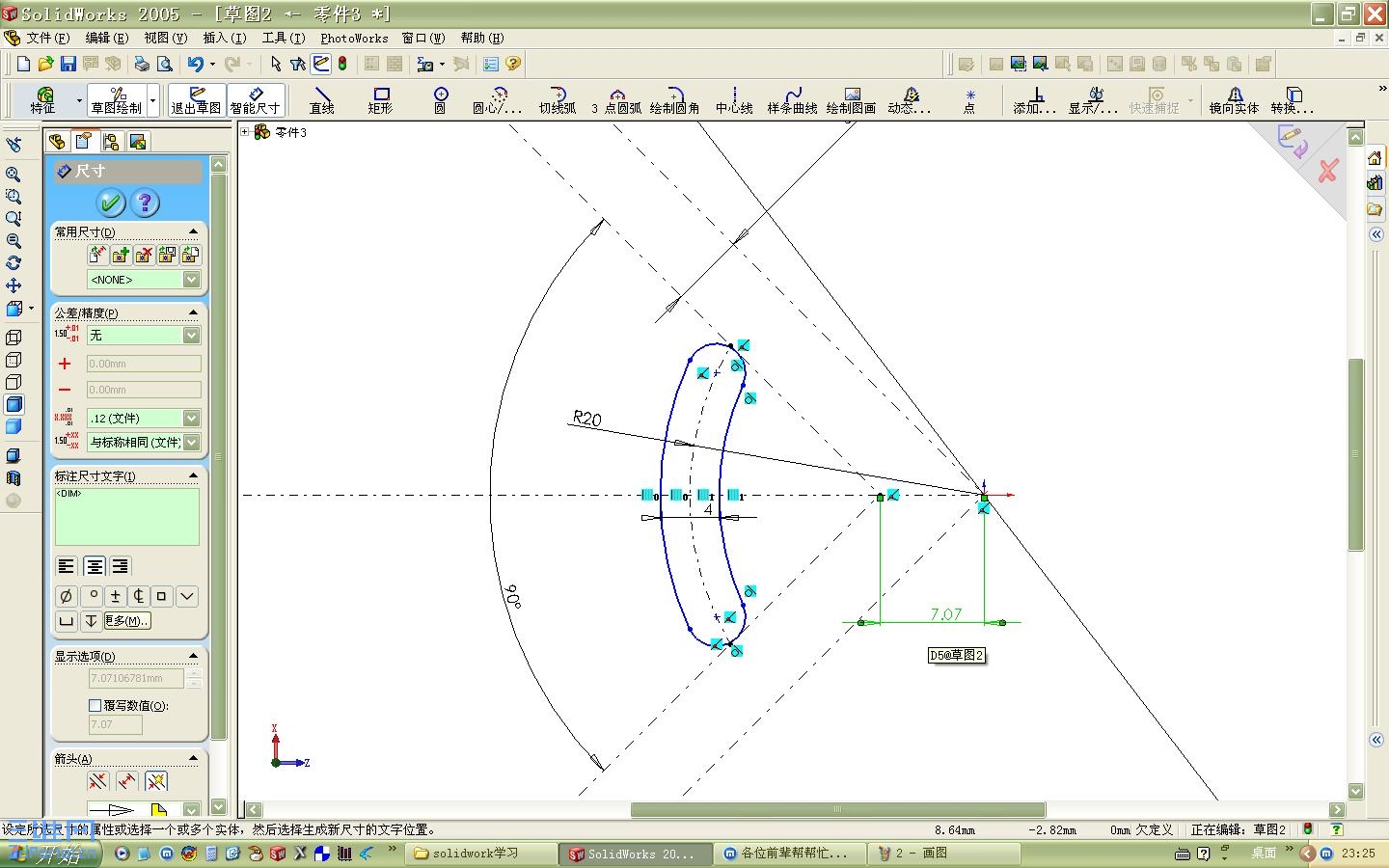Click the Sketch Picture (绘制图面) tool
The image size is (1389, 868).
[851, 100]
